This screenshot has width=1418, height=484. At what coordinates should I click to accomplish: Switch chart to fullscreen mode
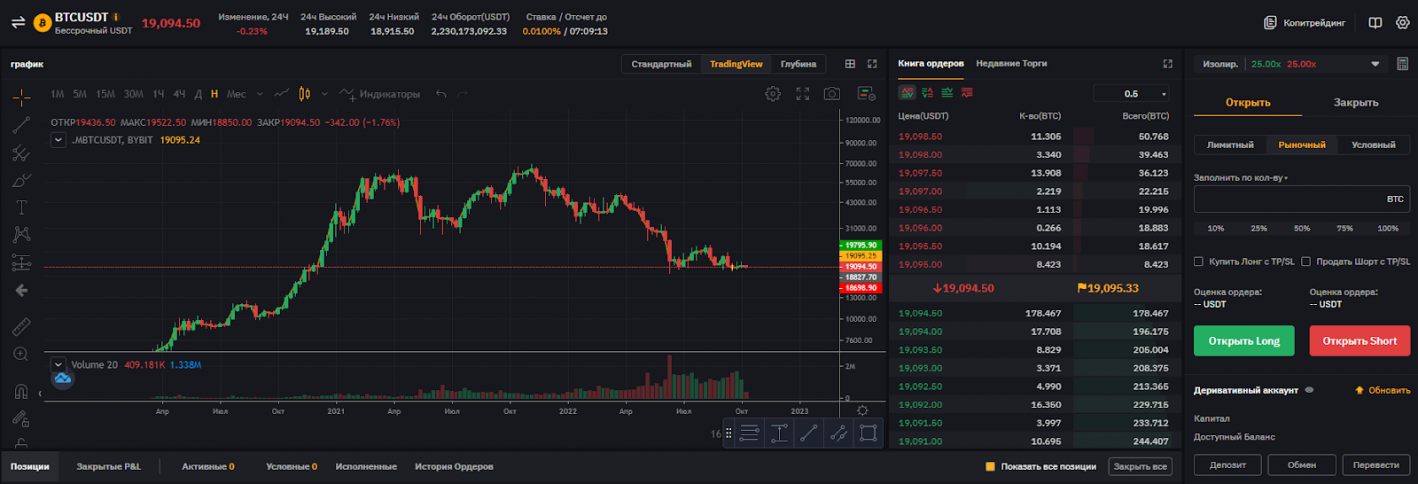pos(802,94)
